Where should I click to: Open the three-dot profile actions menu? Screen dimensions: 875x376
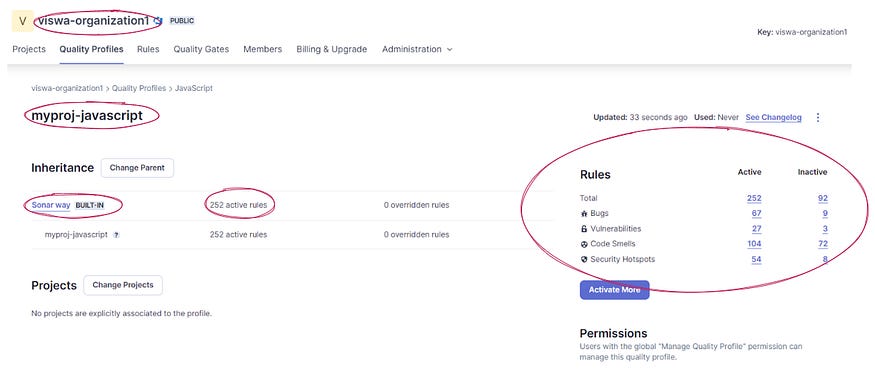818,118
